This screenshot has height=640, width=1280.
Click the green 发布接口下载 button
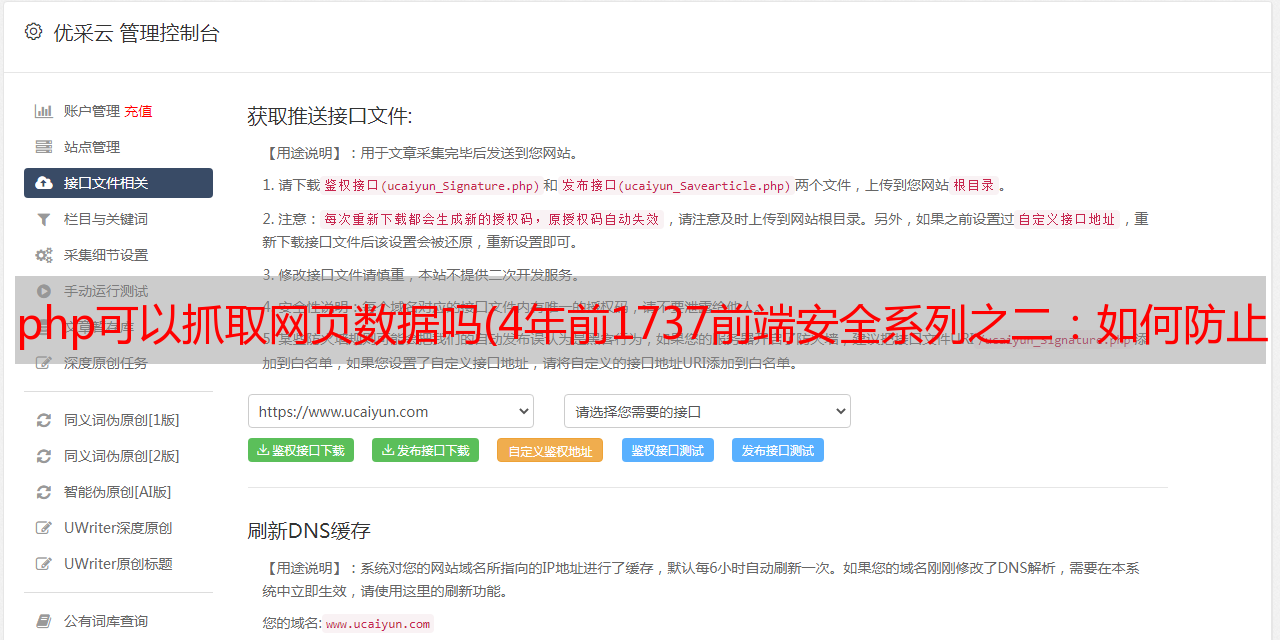click(426, 450)
